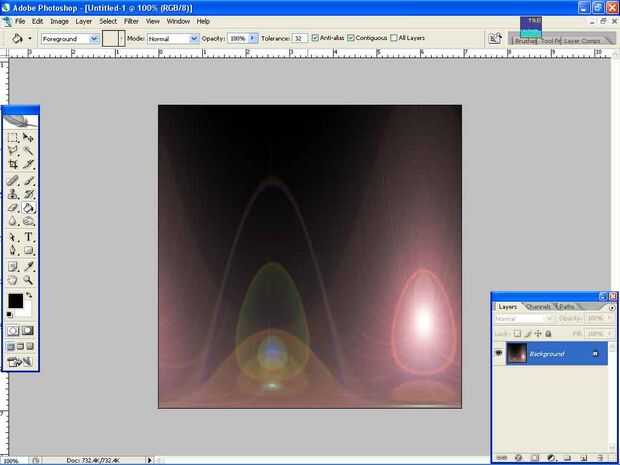Open the Select menu
Image resolution: width=620 pixels, height=465 pixels.
[x=108, y=21]
